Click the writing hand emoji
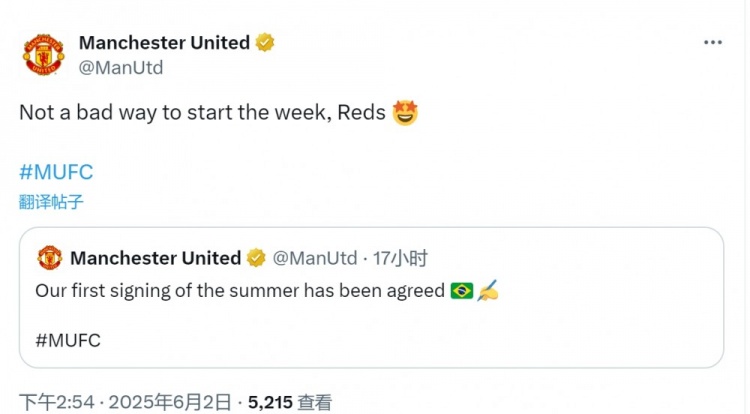Image resolution: width=750 pixels, height=414 pixels. pyautogui.click(x=489, y=290)
